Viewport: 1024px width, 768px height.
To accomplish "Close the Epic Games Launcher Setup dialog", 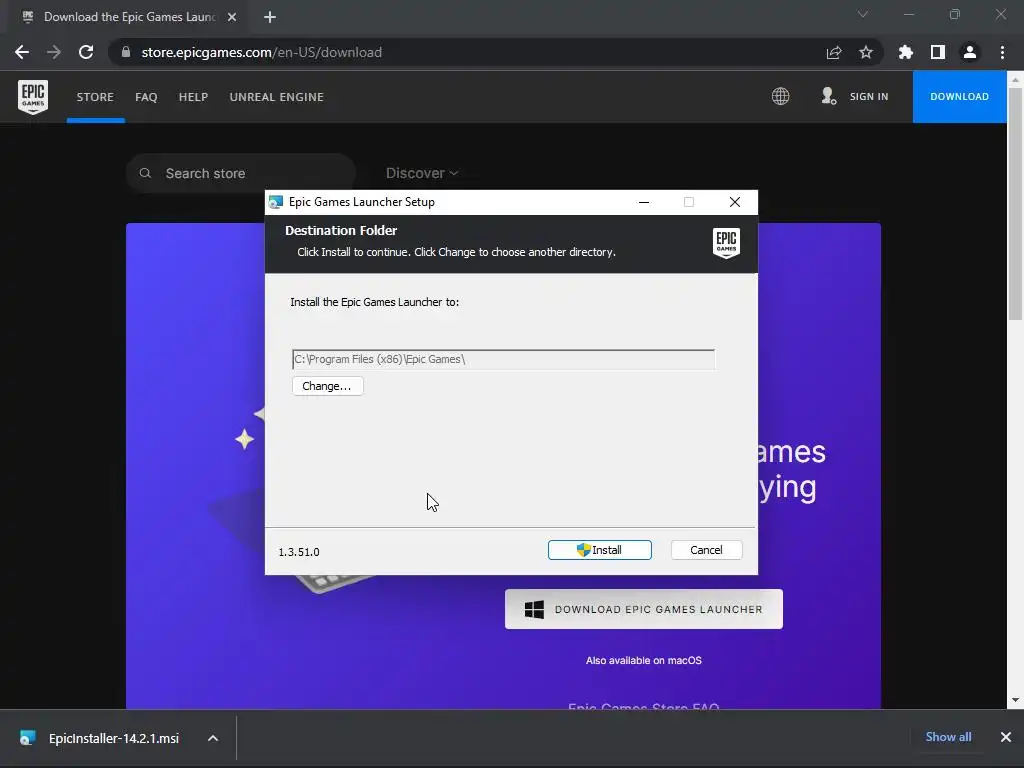I will [x=735, y=202].
